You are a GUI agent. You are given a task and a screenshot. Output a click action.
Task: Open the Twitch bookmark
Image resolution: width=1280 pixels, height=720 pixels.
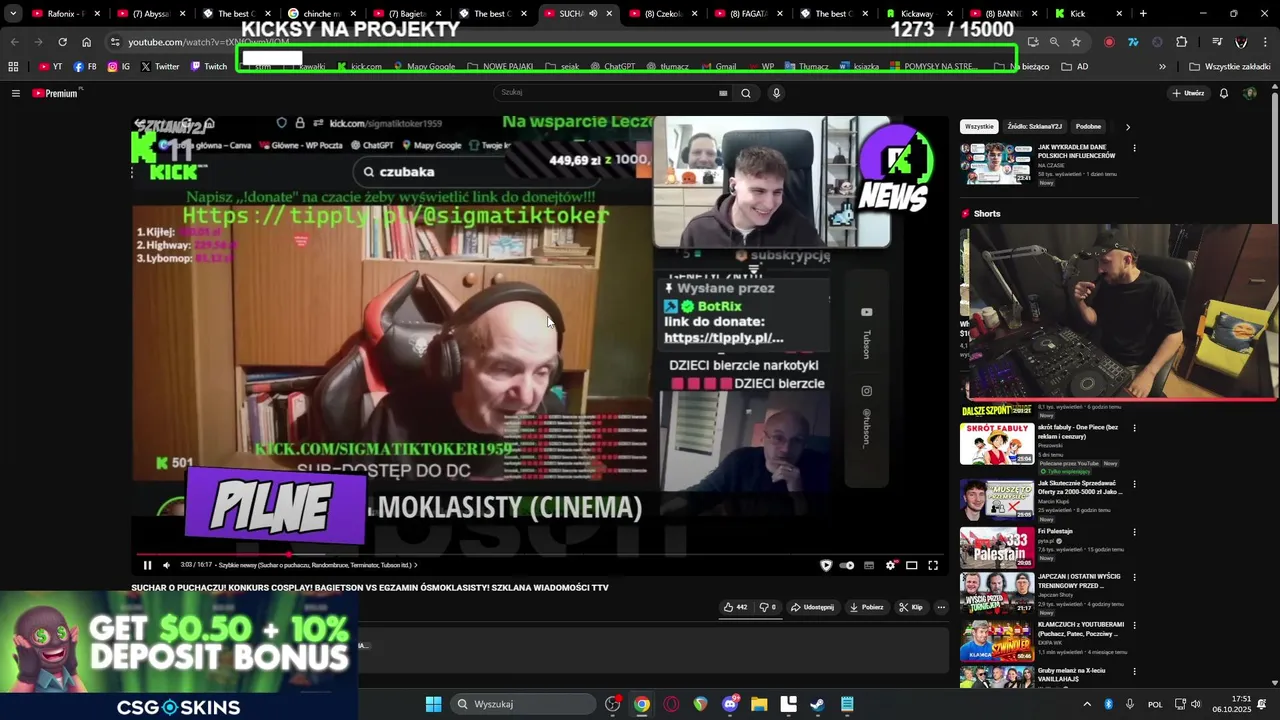click(x=208, y=67)
